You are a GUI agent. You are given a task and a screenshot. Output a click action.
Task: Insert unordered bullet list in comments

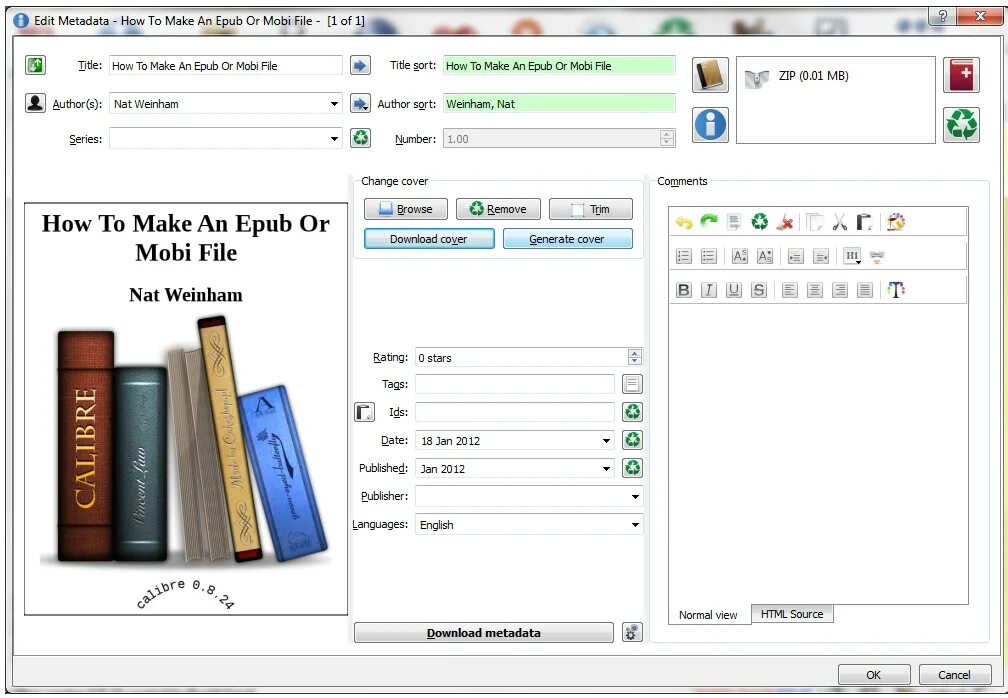tap(708, 256)
